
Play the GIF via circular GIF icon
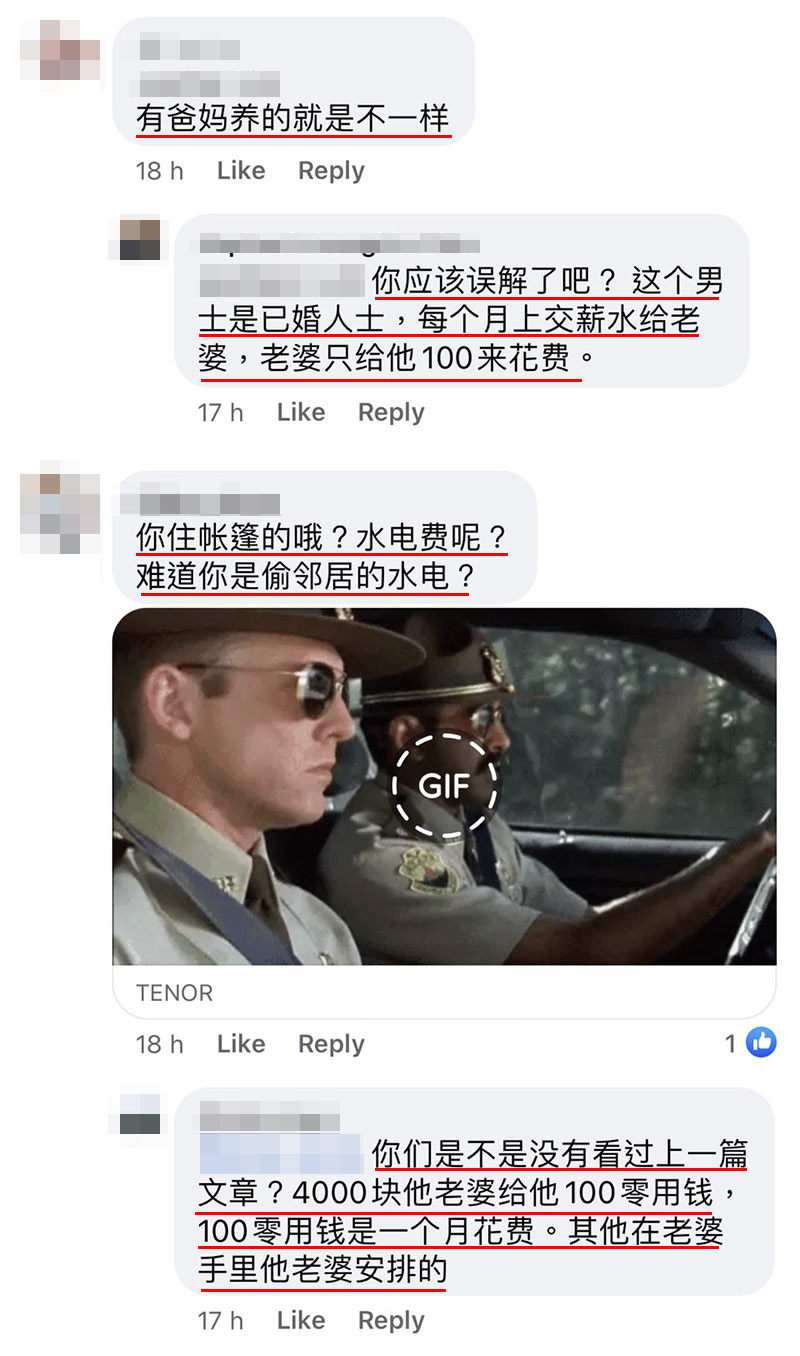tap(444, 786)
